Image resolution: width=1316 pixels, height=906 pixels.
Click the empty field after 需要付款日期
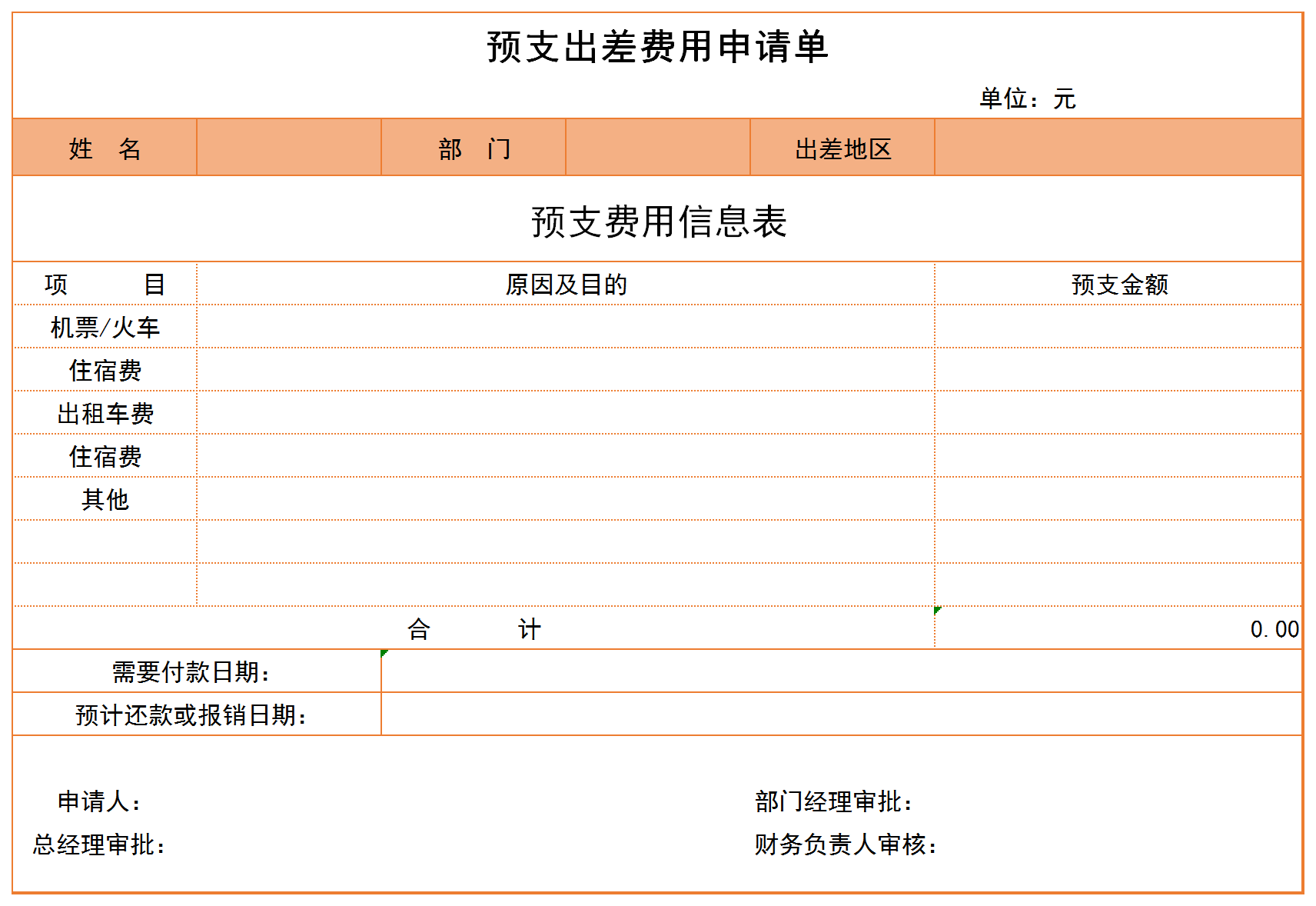841,671
